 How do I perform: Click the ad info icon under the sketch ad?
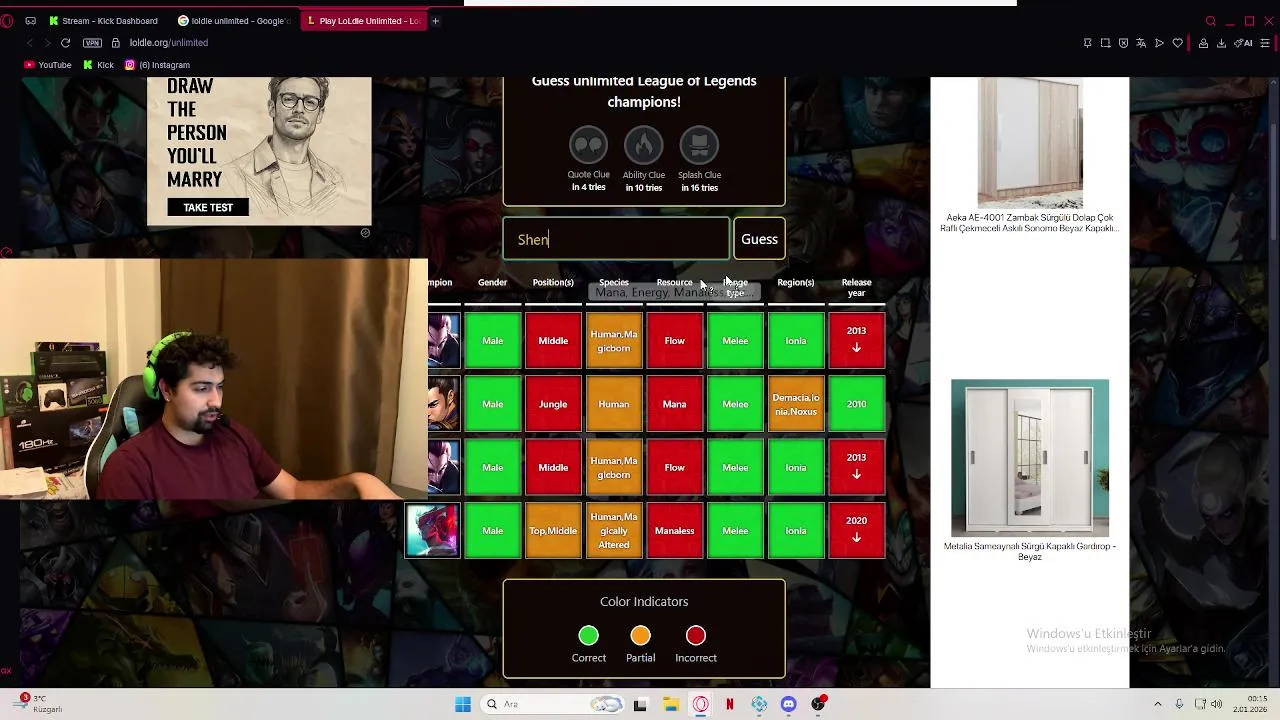(365, 233)
